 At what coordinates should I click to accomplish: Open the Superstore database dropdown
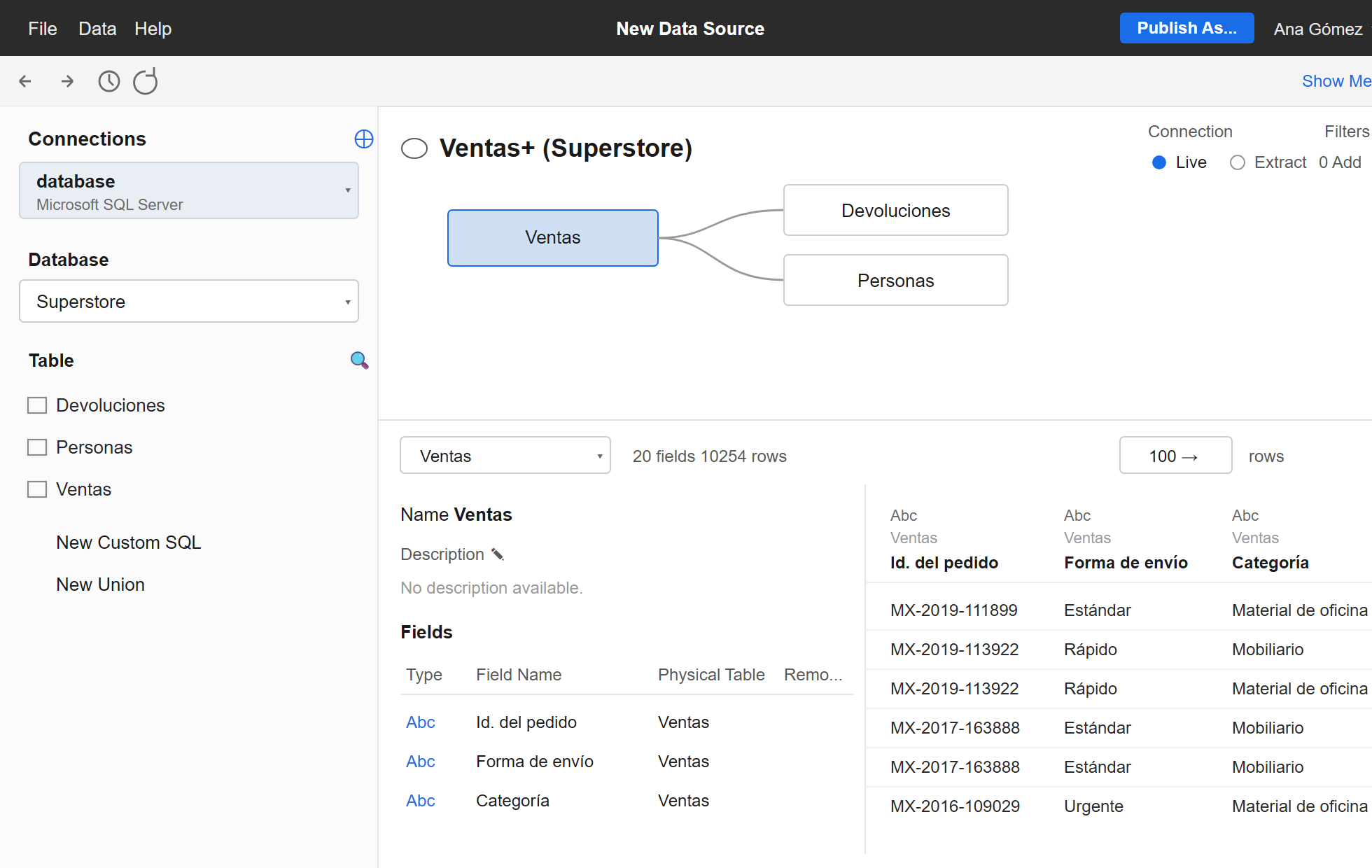click(x=189, y=301)
